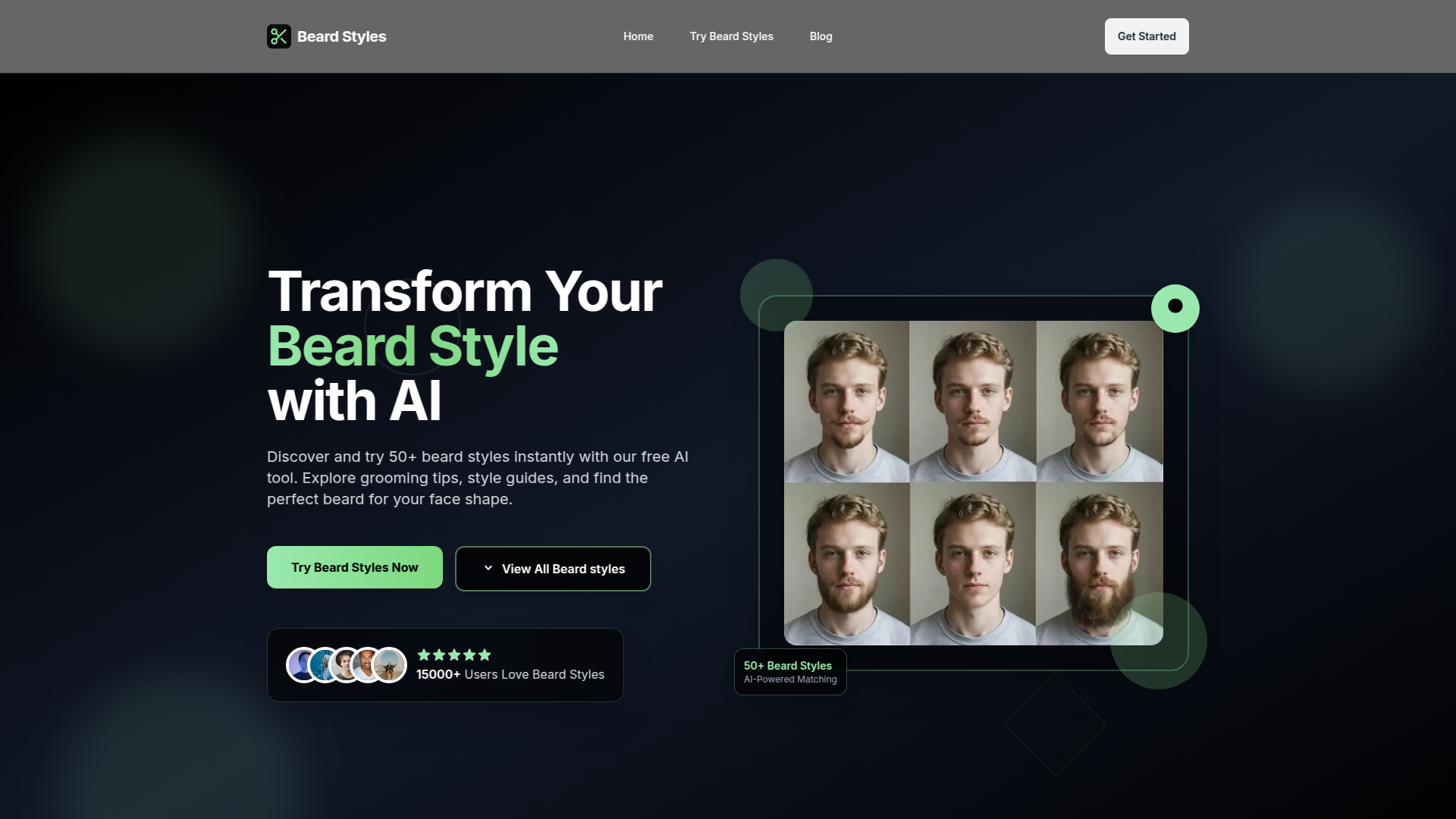
Task: Click the last avatar with seated person
Action: (391, 665)
